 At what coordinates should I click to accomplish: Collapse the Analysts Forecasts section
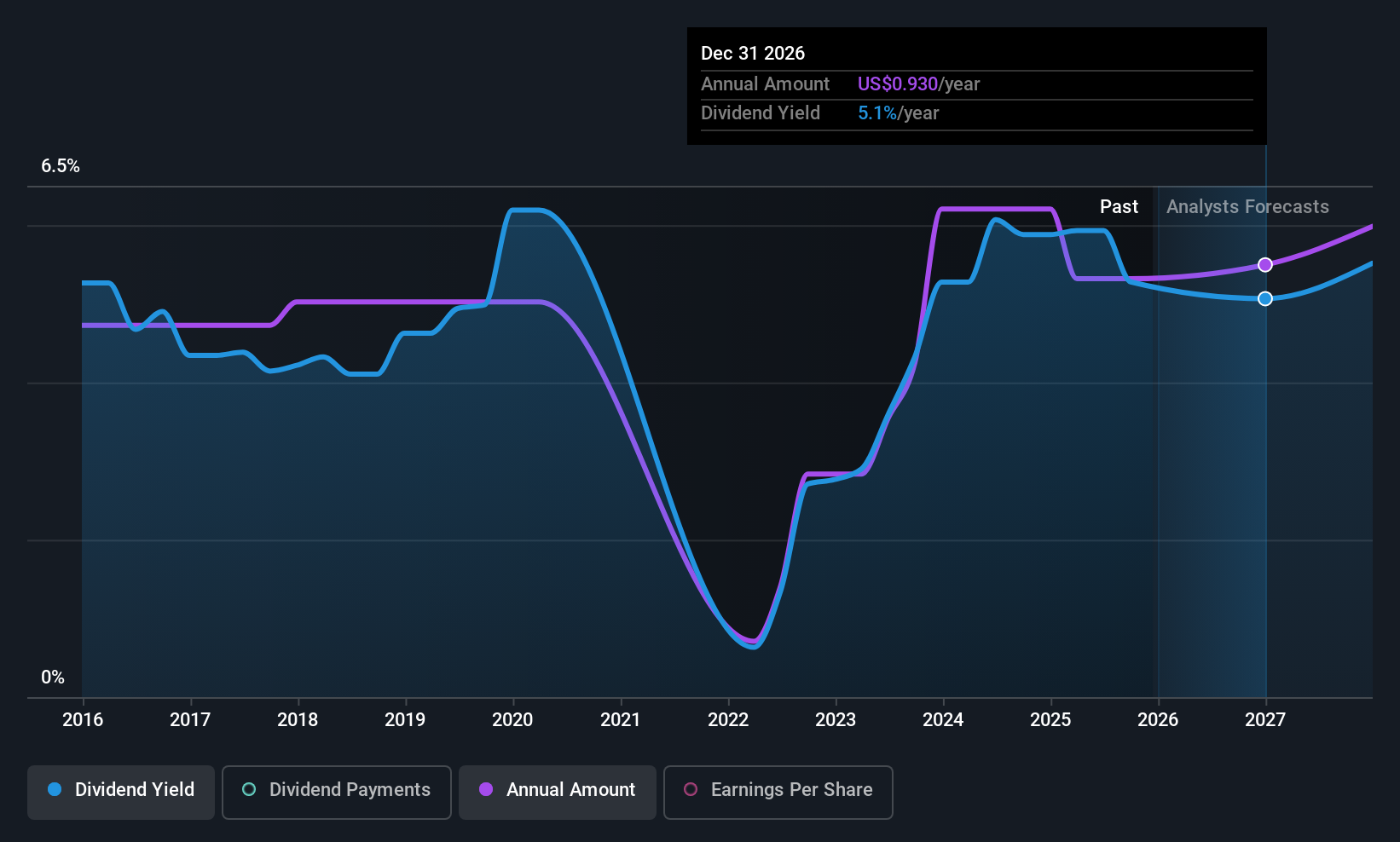point(1247,206)
